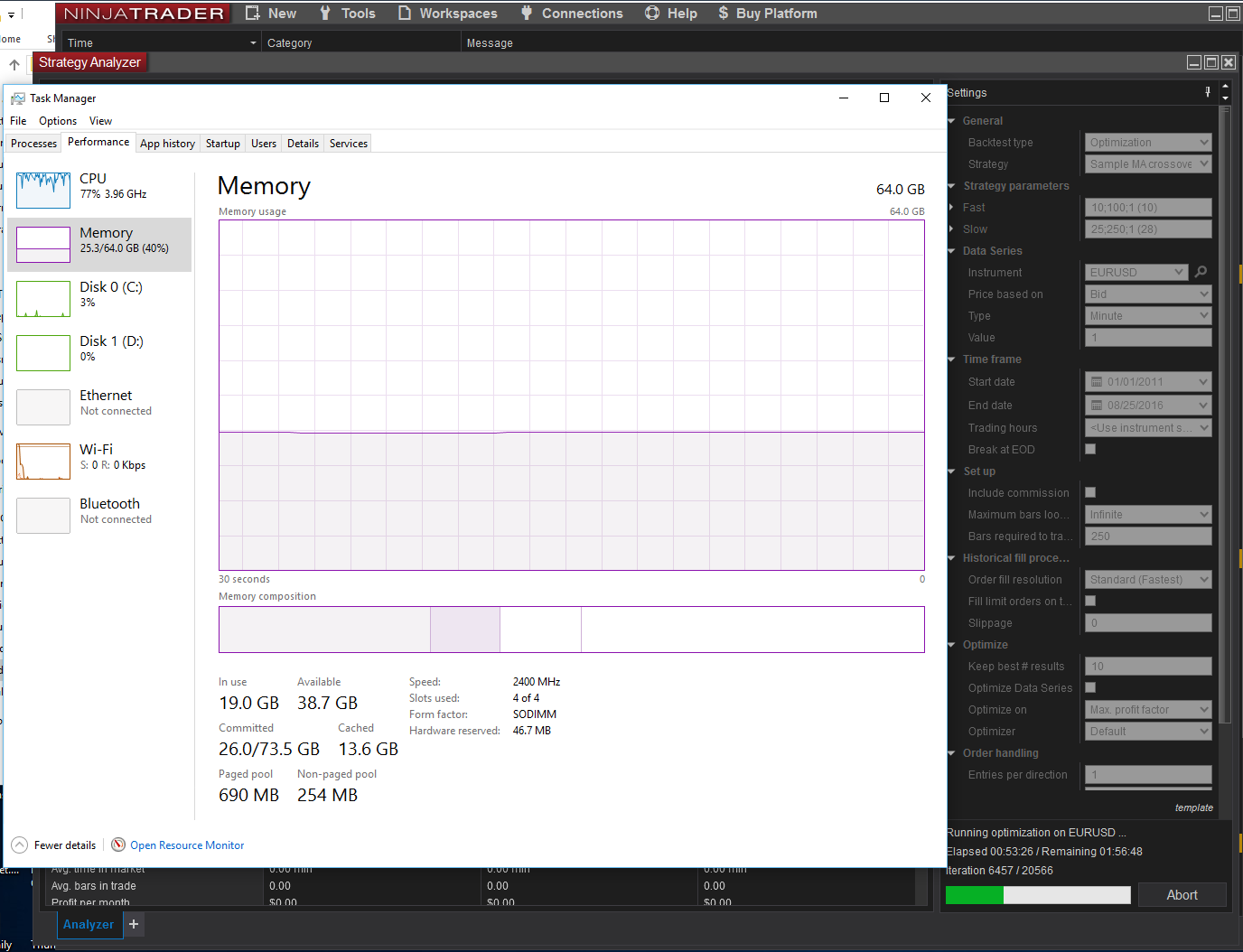
Task: Open the Trading hours dropdown
Action: (1148, 427)
